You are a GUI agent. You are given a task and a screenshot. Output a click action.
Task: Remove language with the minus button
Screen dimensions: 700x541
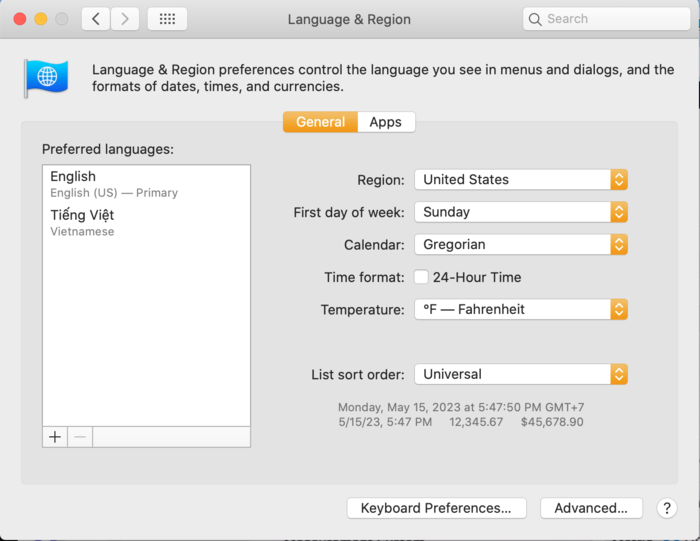pyautogui.click(x=80, y=437)
